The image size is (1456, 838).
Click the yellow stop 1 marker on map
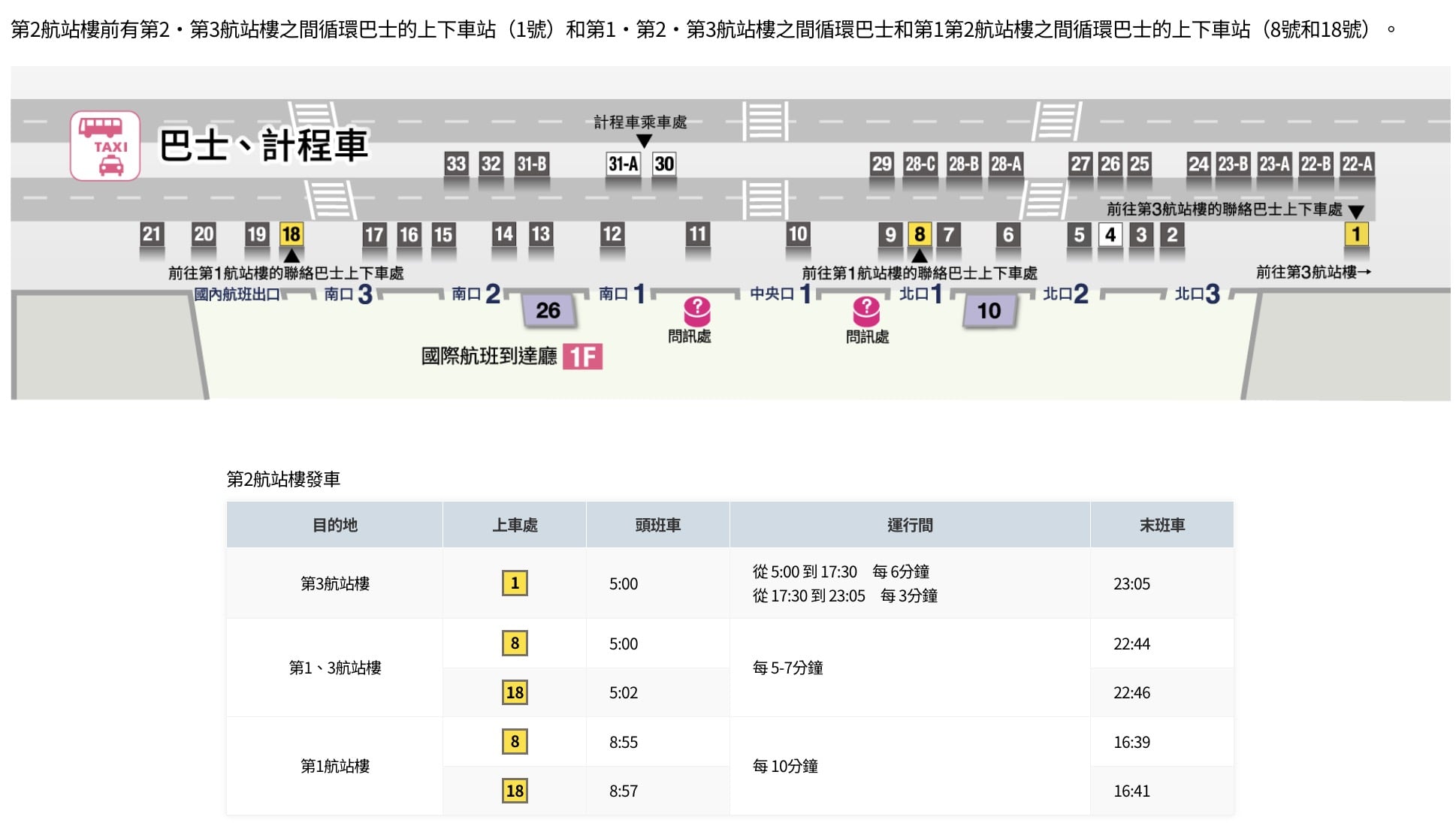coord(1356,234)
